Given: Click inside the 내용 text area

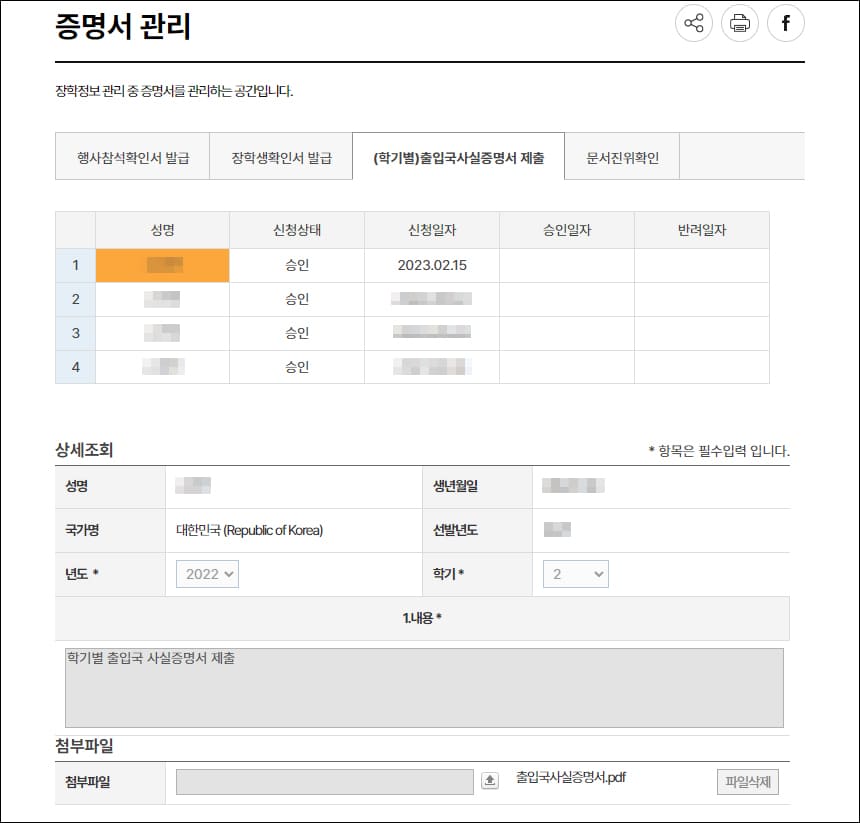Looking at the screenshot, I should coord(420,685).
